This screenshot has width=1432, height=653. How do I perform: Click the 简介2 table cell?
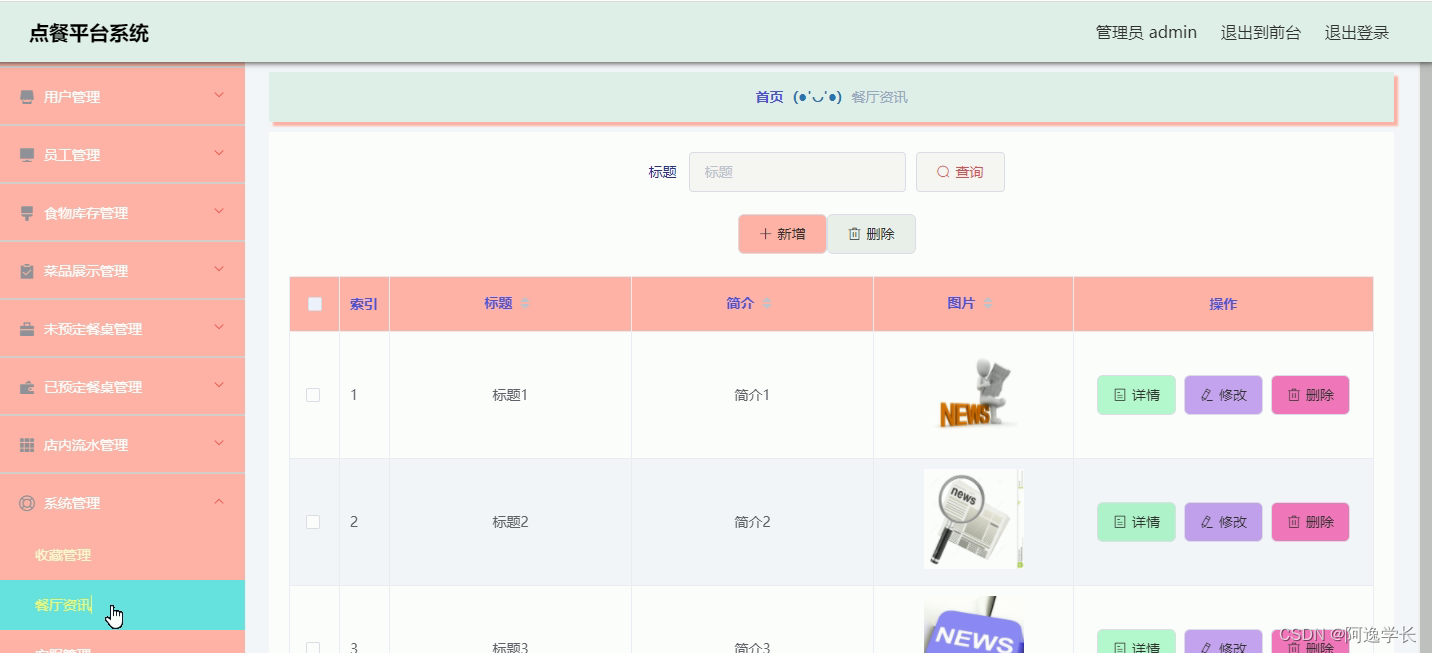pos(752,522)
